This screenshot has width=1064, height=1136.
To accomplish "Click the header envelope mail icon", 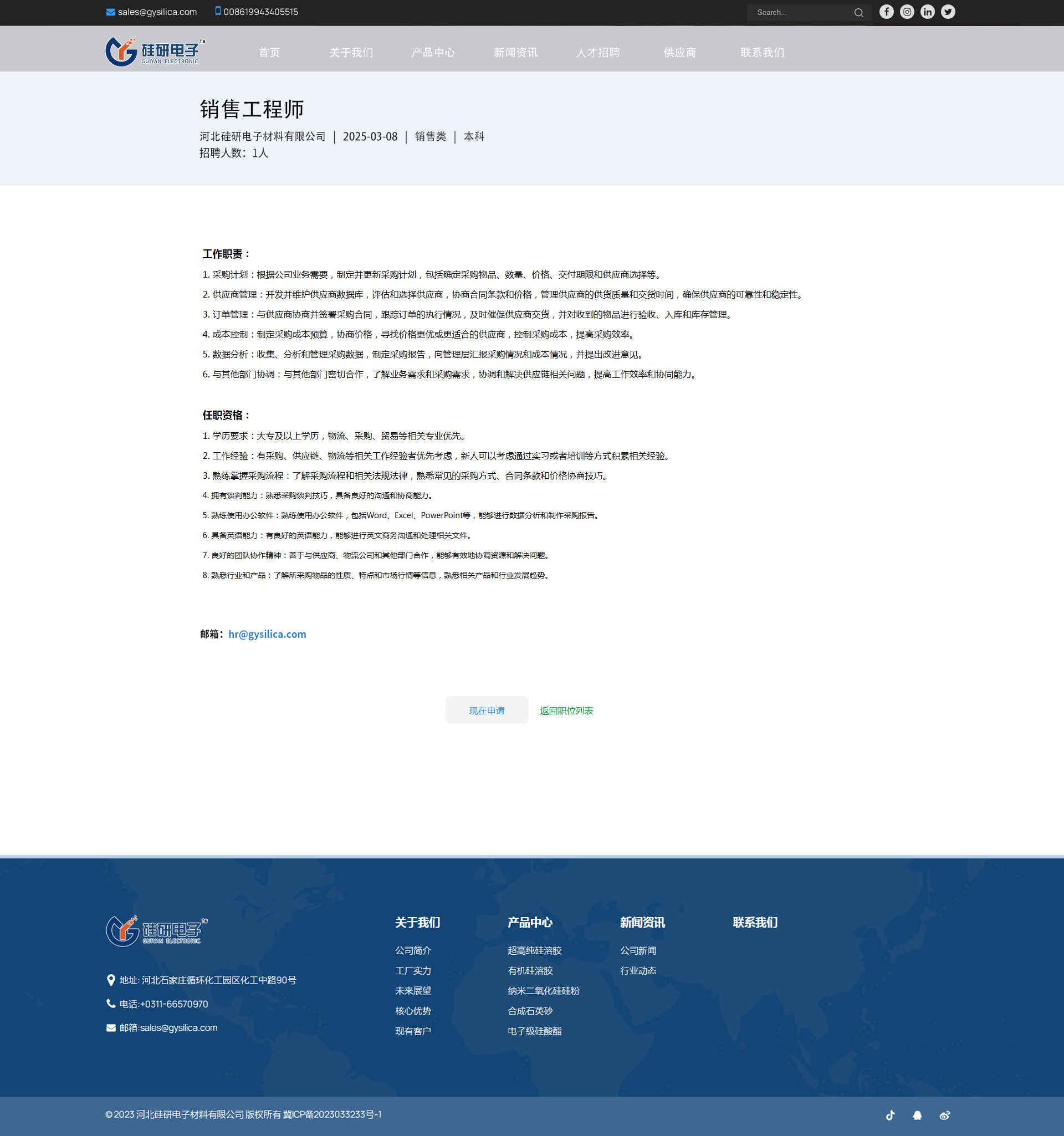I will tap(111, 12).
